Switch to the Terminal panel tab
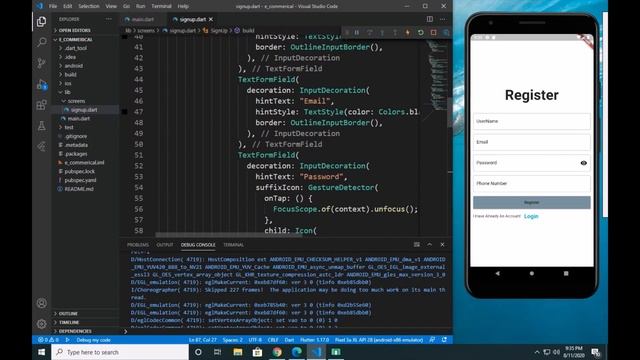Screen dimensions: 640x360 click(x=233, y=244)
